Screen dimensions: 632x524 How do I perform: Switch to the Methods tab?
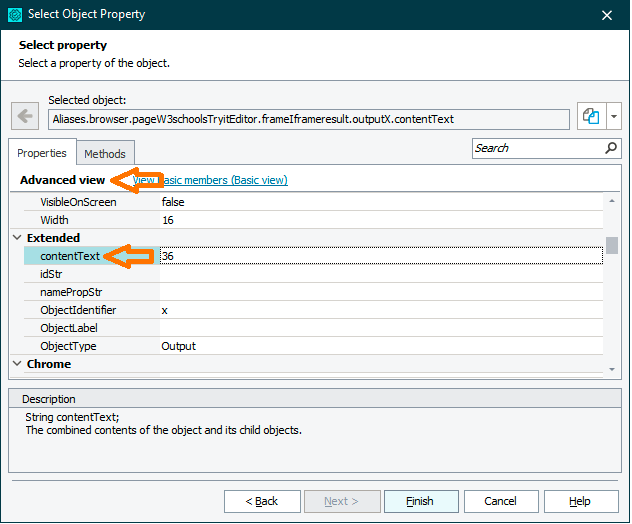click(x=105, y=154)
